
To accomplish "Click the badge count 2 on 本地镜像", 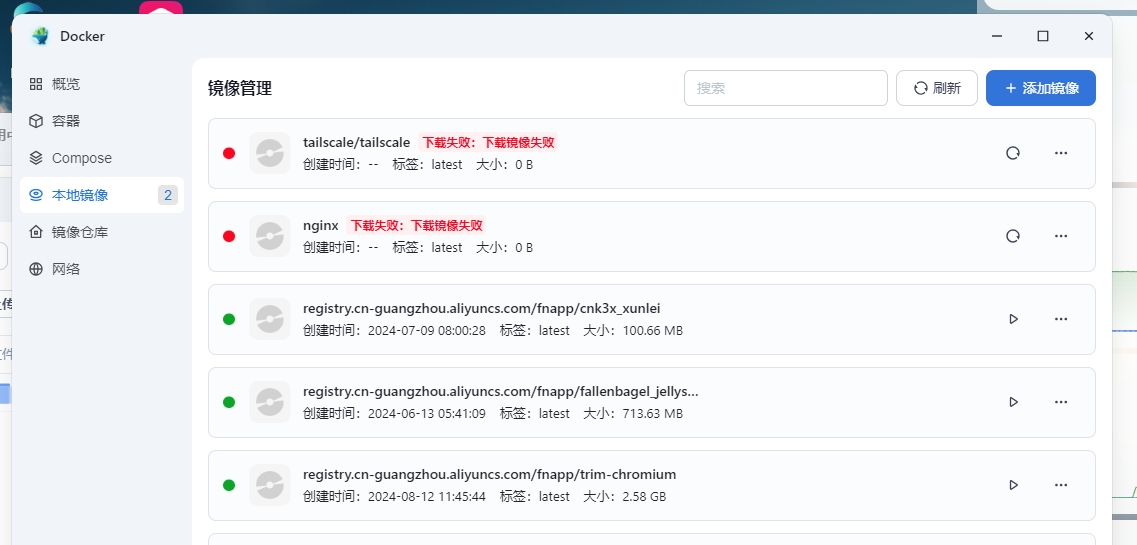I will tap(168, 195).
